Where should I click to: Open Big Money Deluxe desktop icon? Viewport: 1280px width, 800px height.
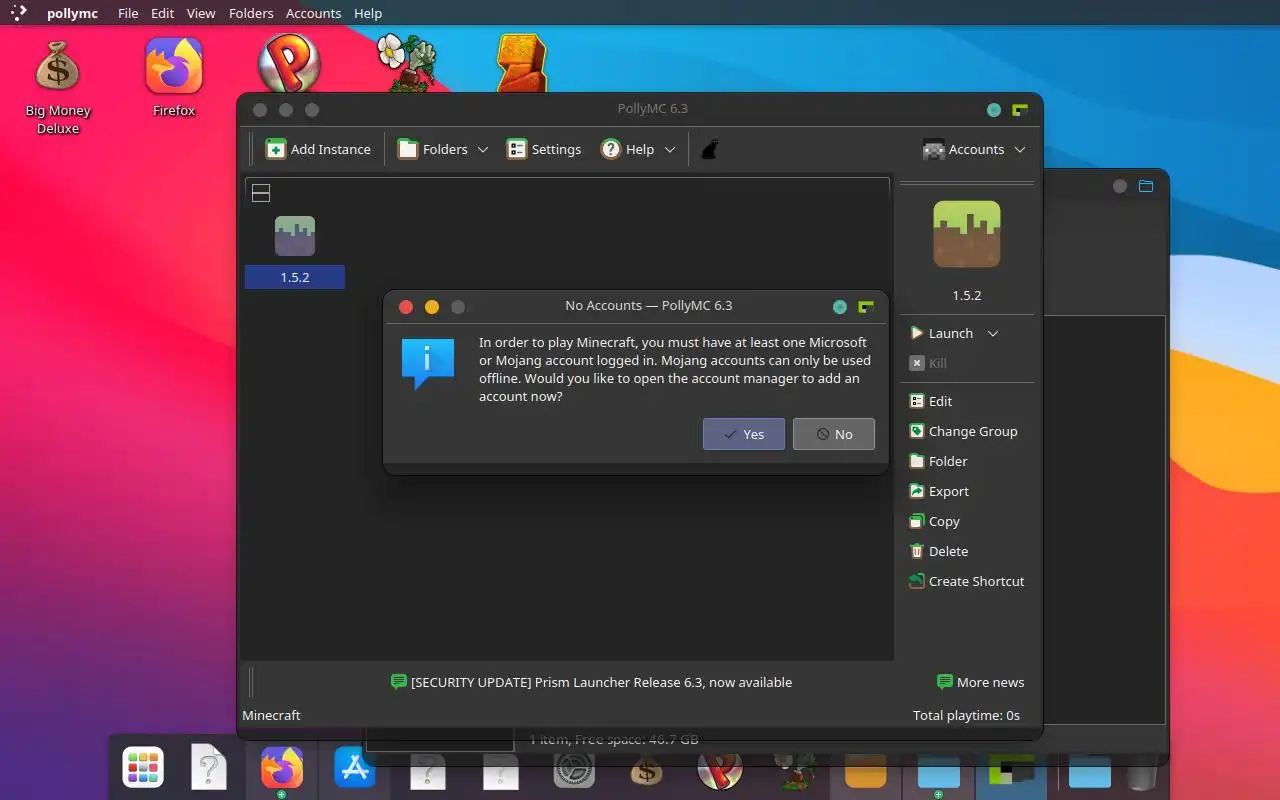58,87
